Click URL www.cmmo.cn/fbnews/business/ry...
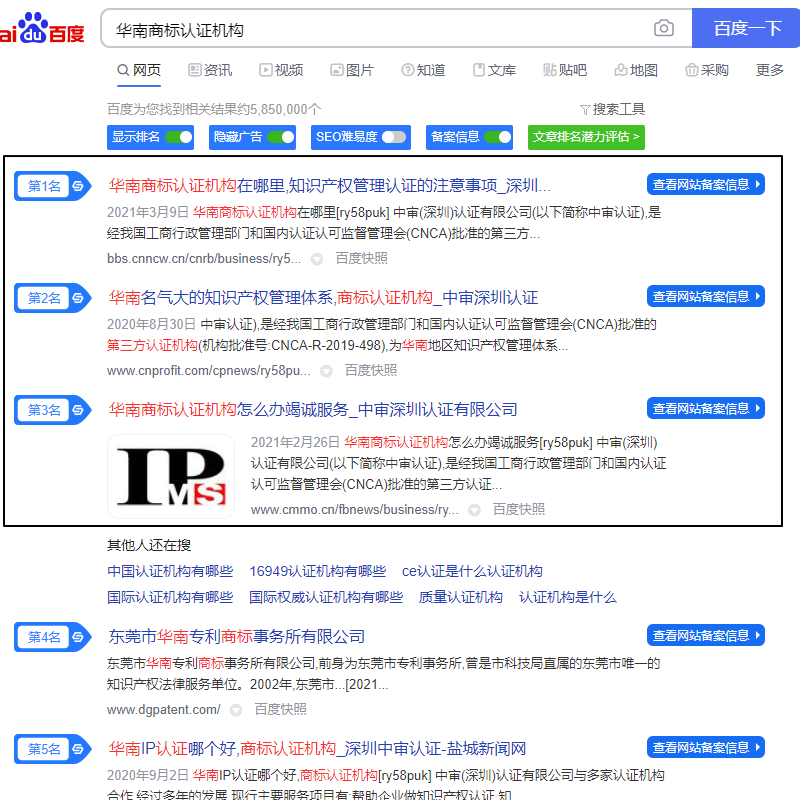The height and width of the screenshot is (800, 800). pyautogui.click(x=354, y=510)
